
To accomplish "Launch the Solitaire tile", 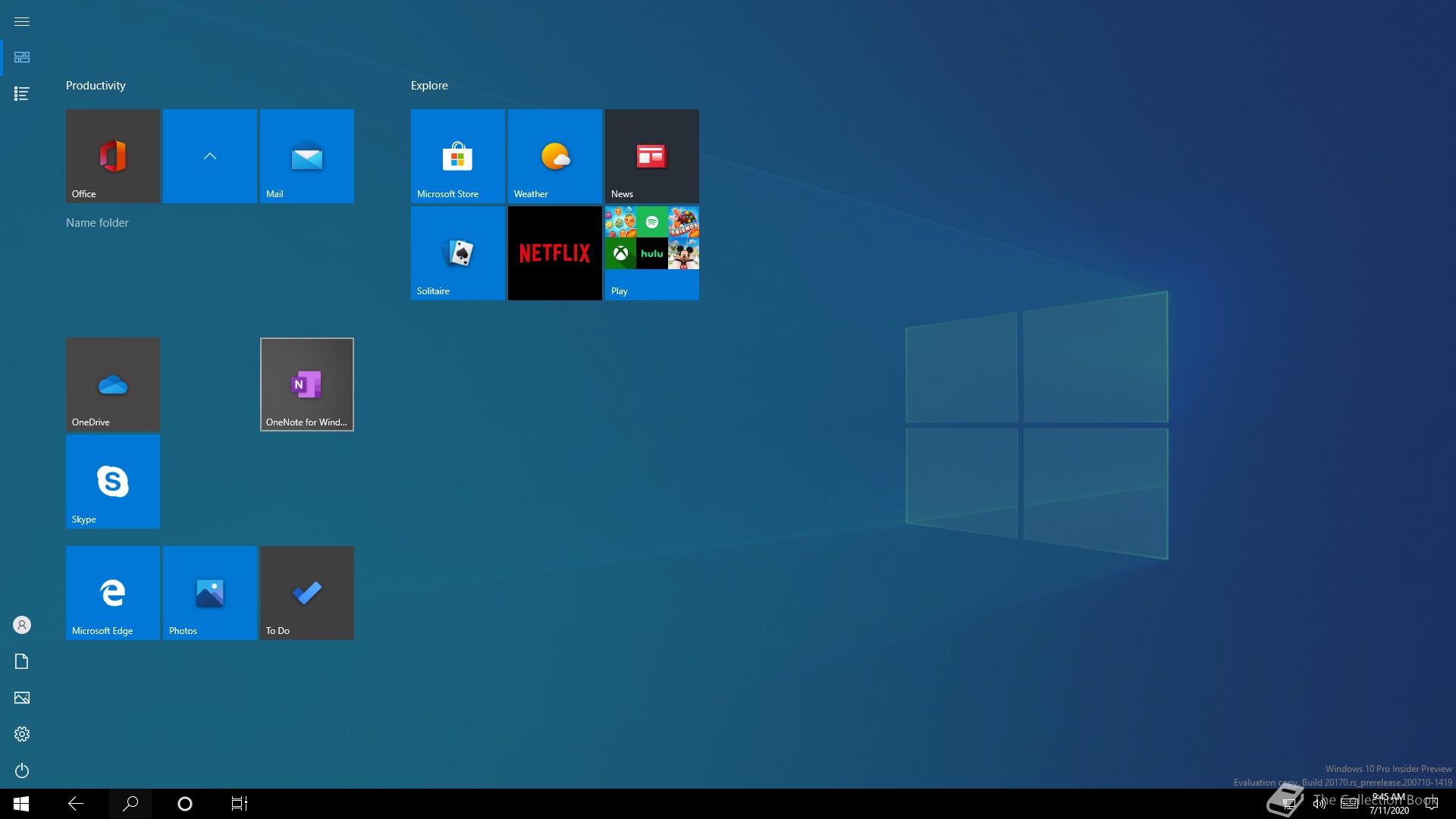I will [457, 253].
